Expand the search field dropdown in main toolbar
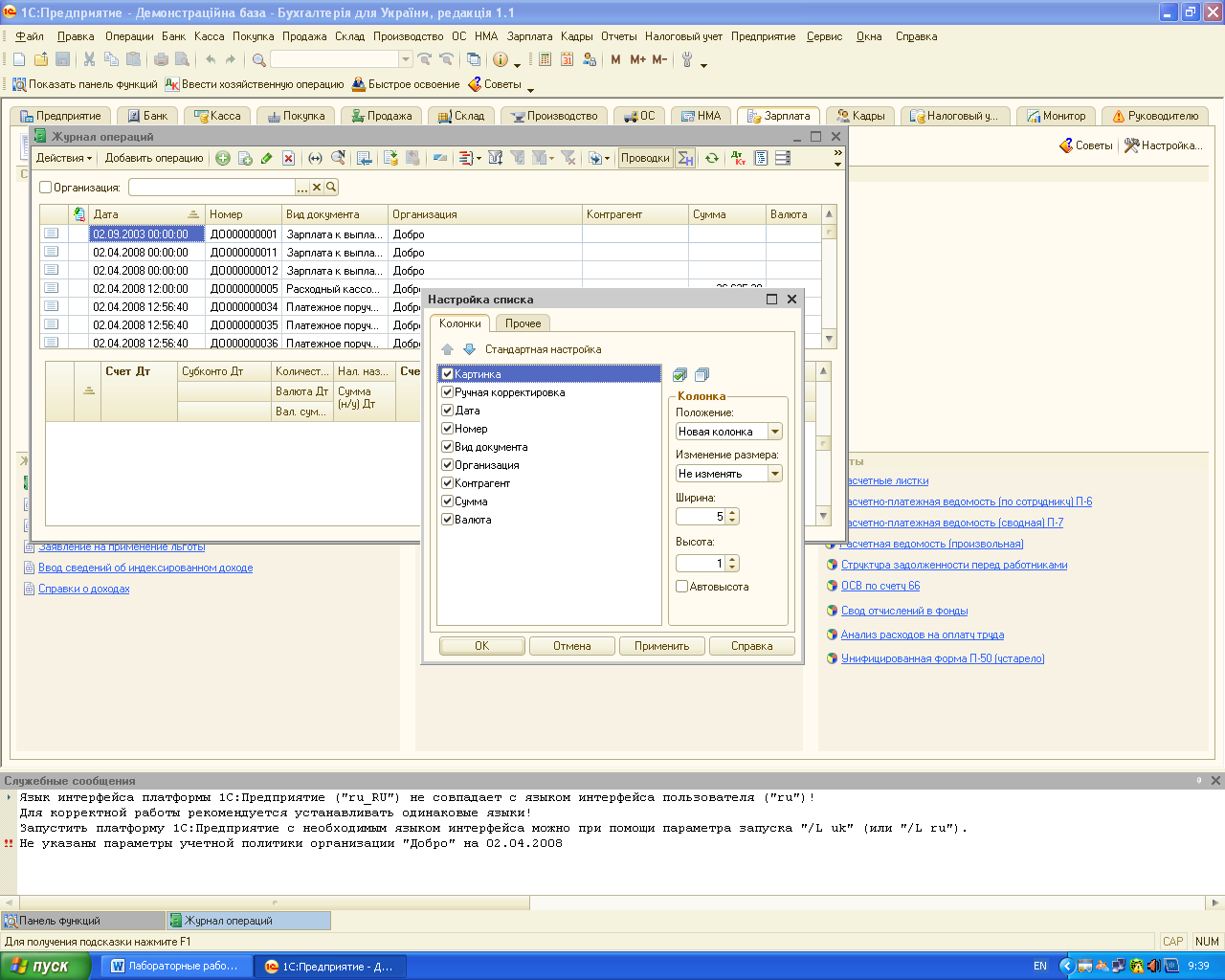The image size is (1225, 980). click(x=406, y=59)
